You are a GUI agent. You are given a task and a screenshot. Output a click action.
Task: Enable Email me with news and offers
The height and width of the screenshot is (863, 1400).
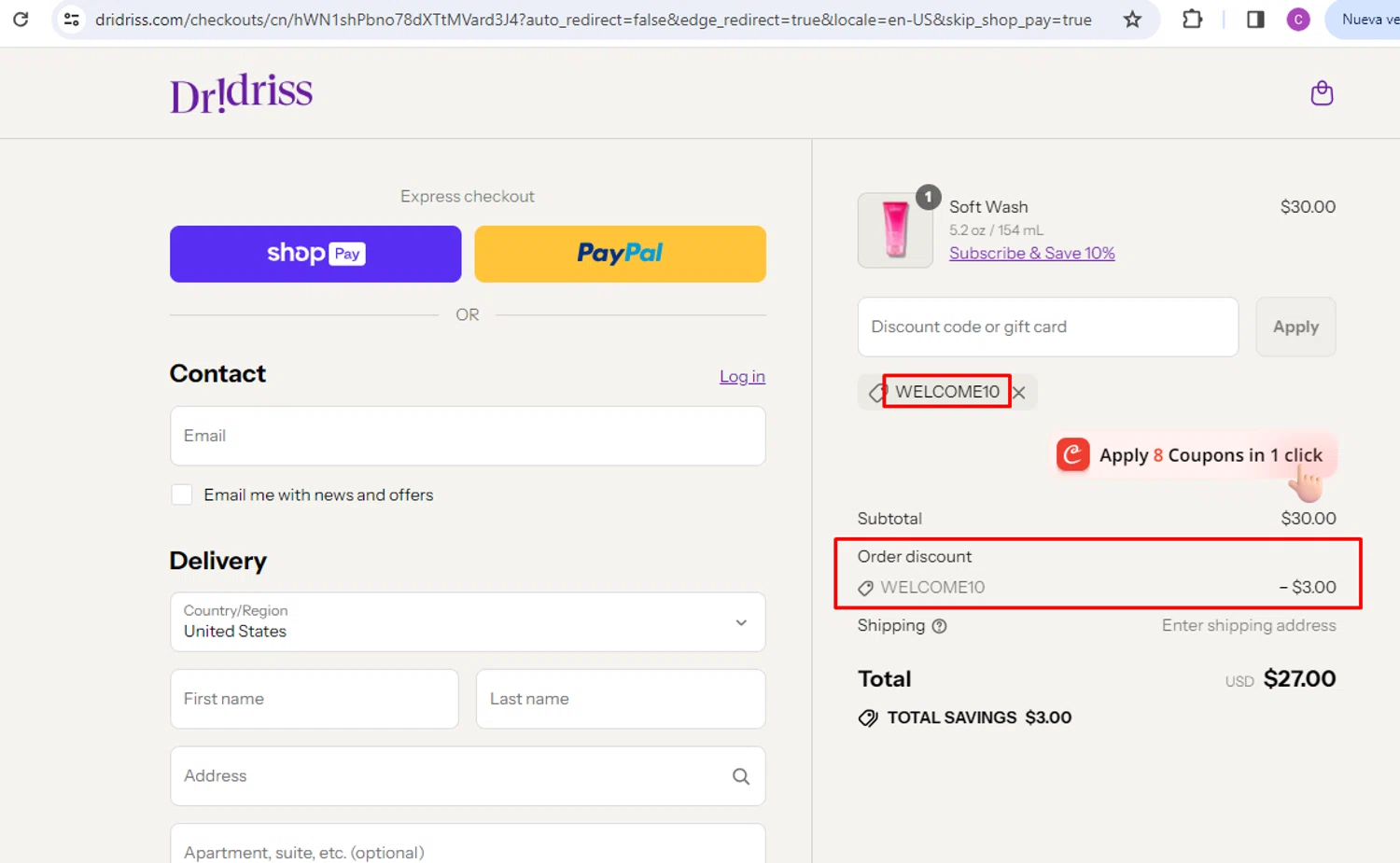pos(182,494)
